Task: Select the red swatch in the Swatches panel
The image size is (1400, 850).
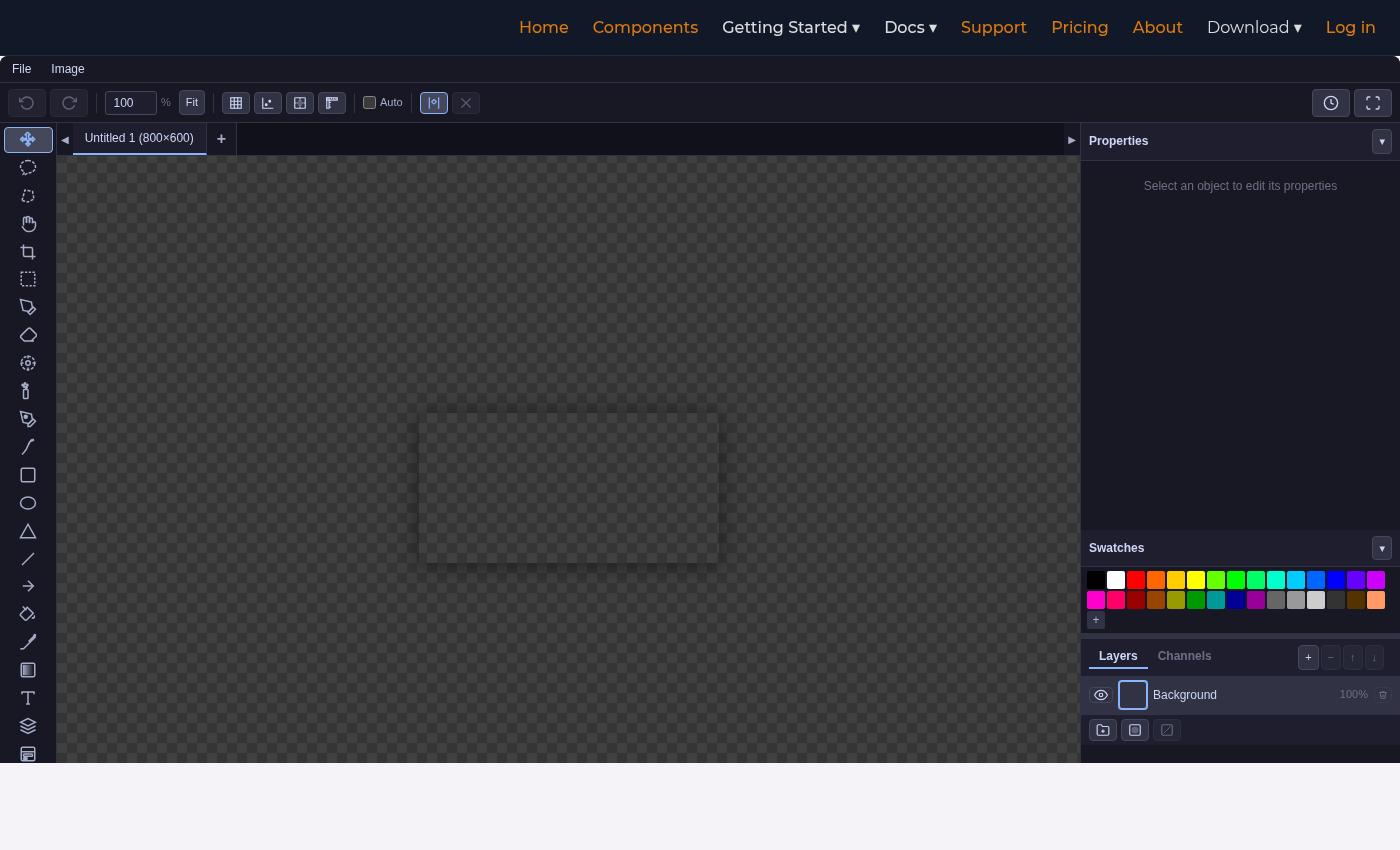Action: click(x=1135, y=579)
